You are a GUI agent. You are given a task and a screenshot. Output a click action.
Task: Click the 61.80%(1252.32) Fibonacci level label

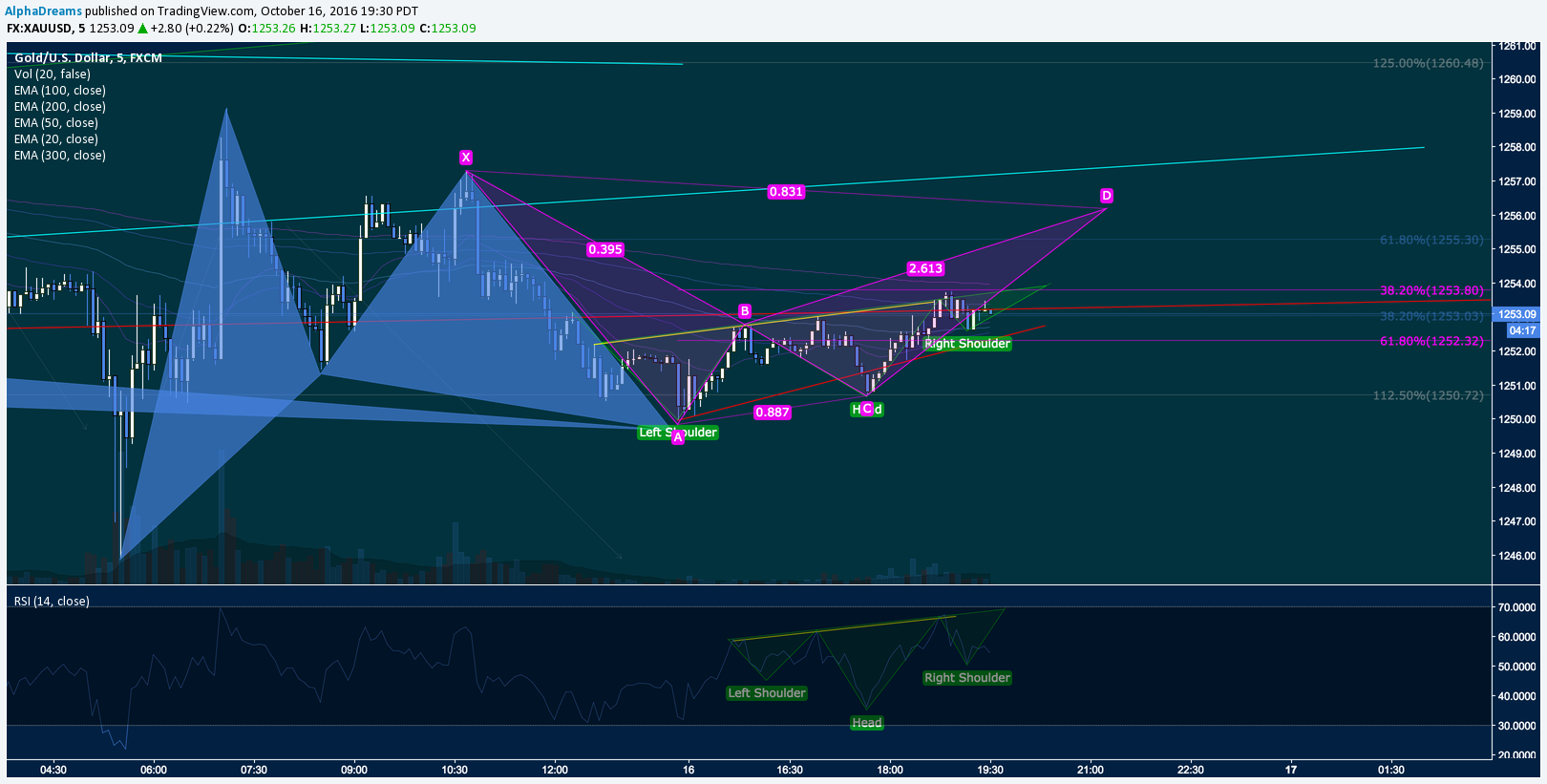pos(1432,341)
